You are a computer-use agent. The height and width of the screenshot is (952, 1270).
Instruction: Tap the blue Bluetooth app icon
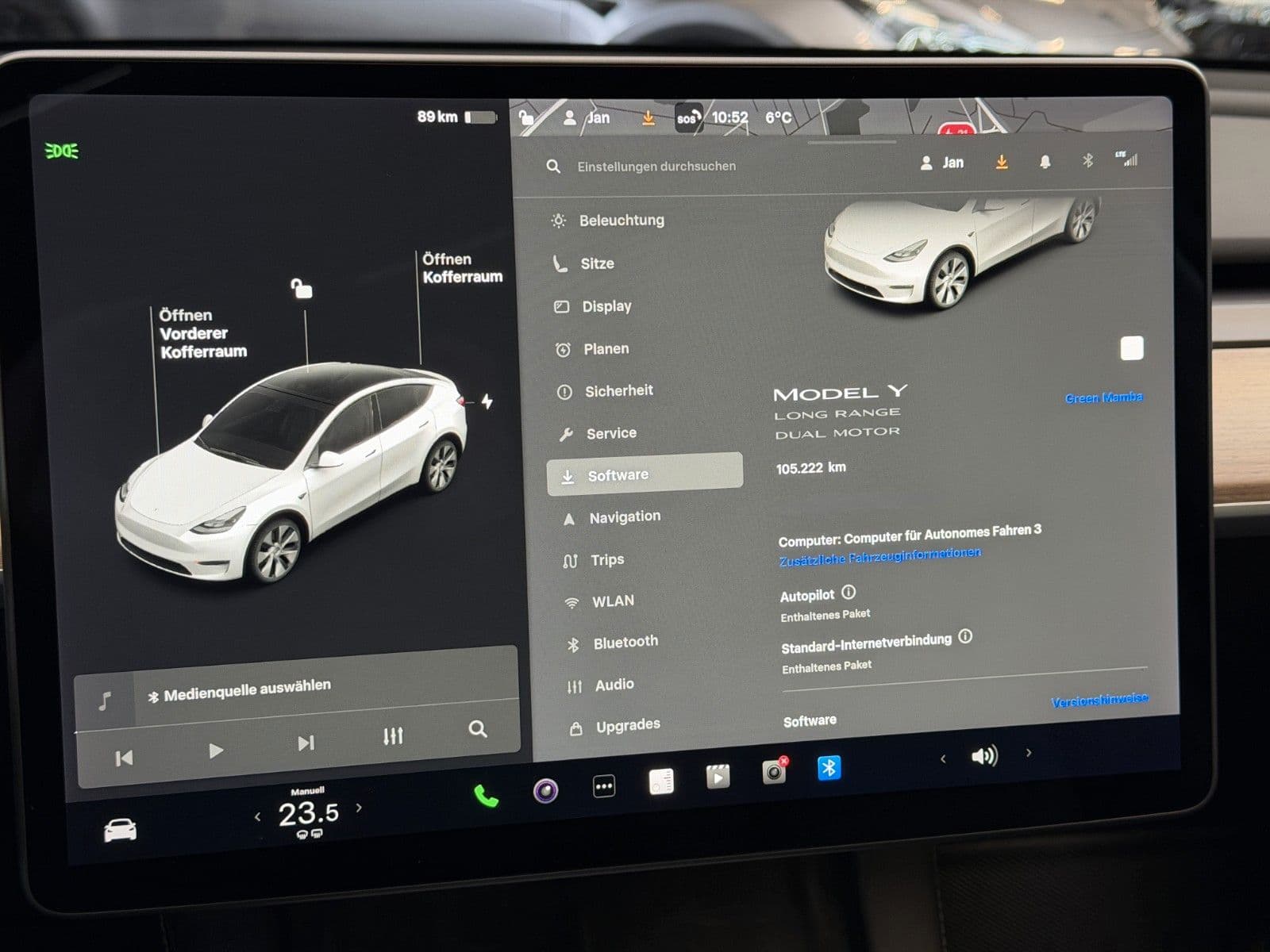829,767
